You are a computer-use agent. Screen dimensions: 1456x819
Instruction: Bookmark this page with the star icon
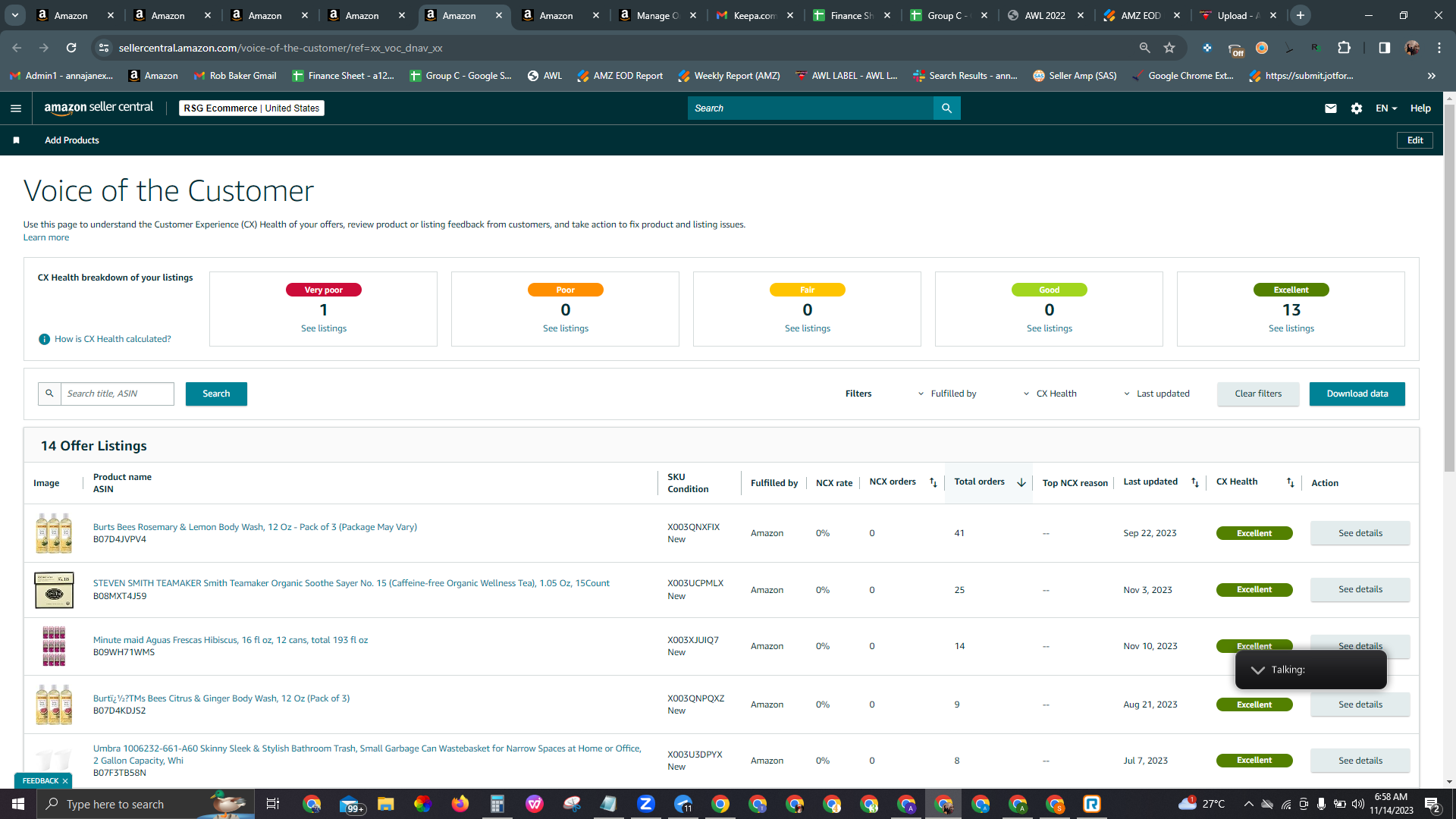[x=1169, y=48]
